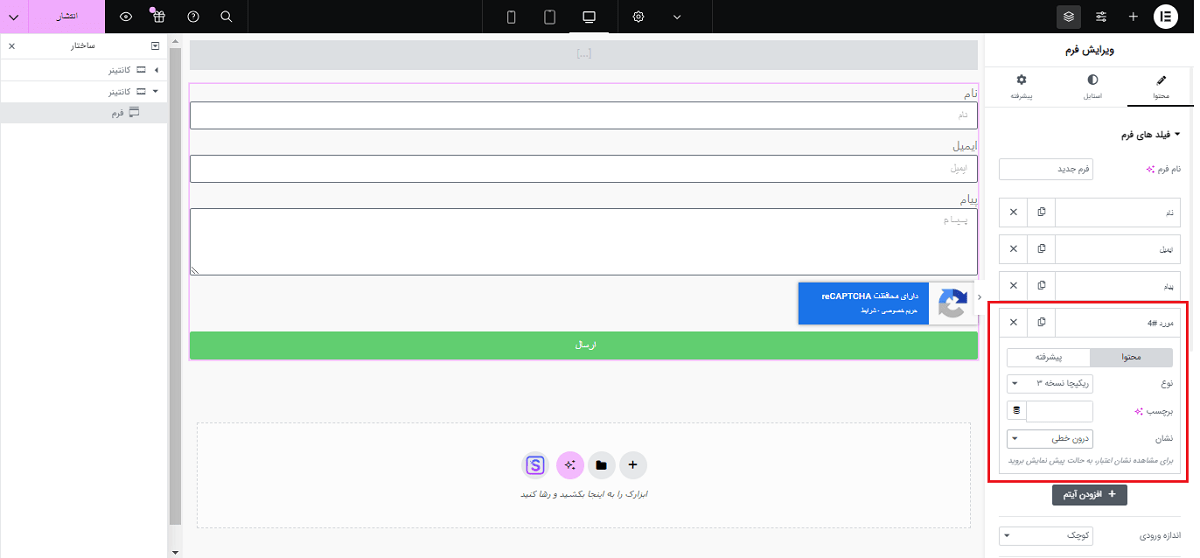This screenshot has width=1200, height=558.
Task: Click the add element plus icon in top bar
Action: pyautogui.click(x=1133, y=16)
